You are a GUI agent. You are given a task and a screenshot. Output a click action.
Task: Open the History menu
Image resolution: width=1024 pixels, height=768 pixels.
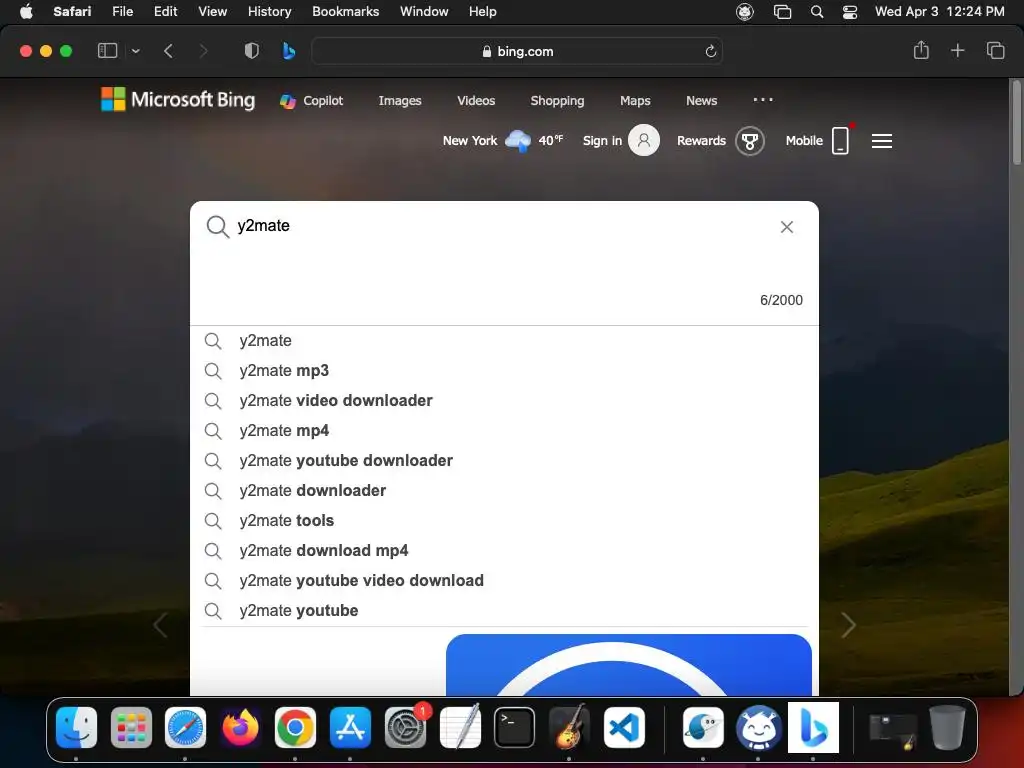click(269, 11)
